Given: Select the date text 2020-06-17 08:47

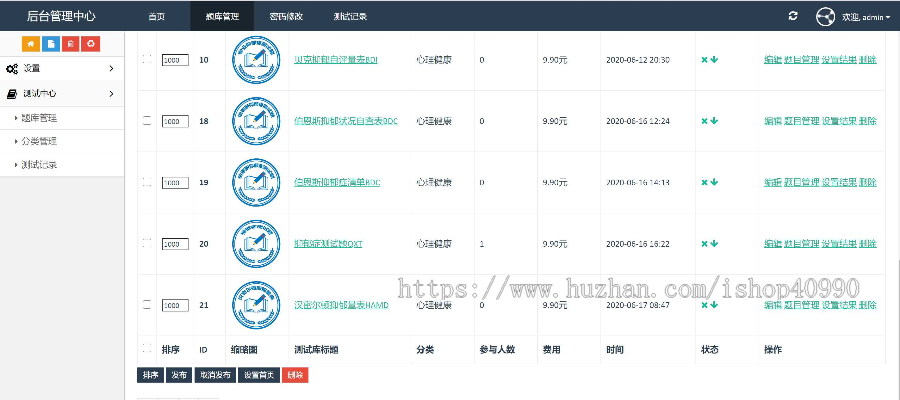Looking at the screenshot, I should (x=638, y=305).
